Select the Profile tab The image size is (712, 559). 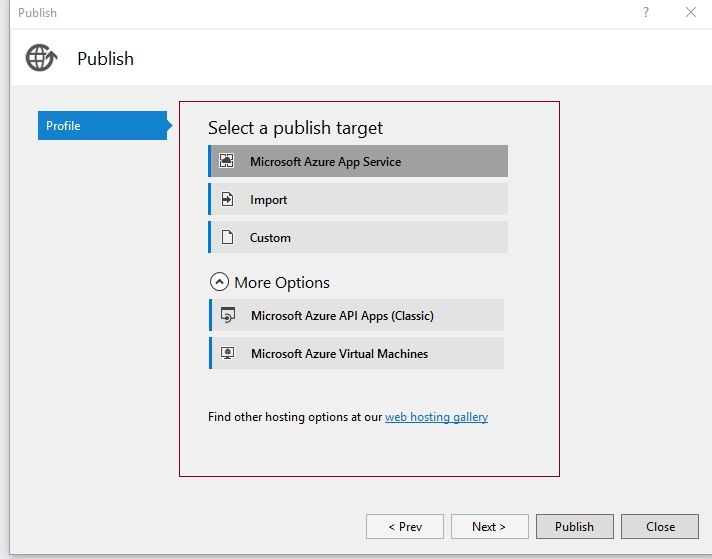tap(102, 126)
